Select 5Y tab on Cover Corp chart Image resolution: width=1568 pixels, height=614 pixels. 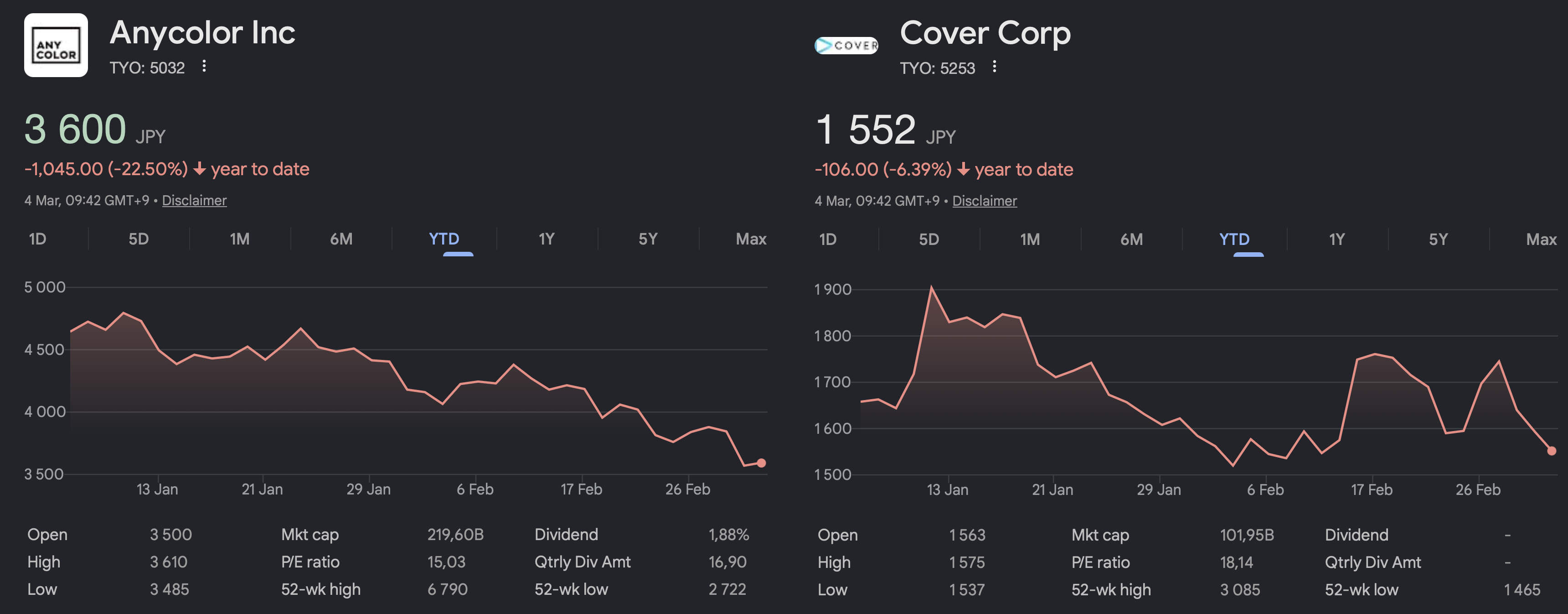click(x=1438, y=239)
